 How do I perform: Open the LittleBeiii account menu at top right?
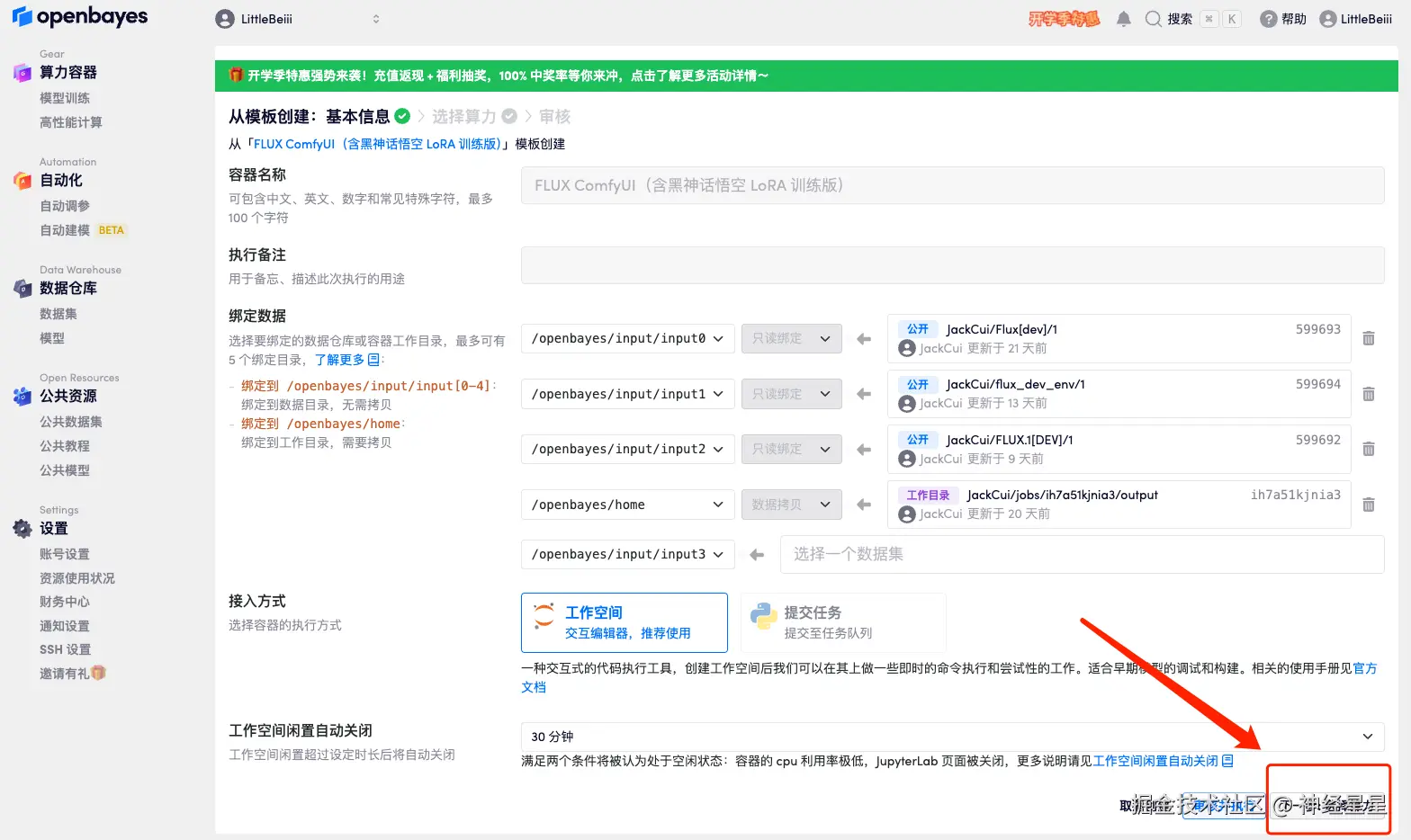[x=1356, y=19]
